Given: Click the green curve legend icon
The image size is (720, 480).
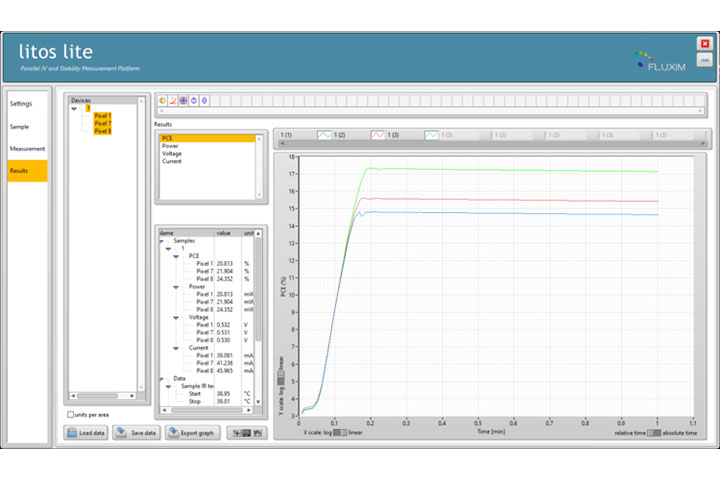Looking at the screenshot, I should click(433, 134).
